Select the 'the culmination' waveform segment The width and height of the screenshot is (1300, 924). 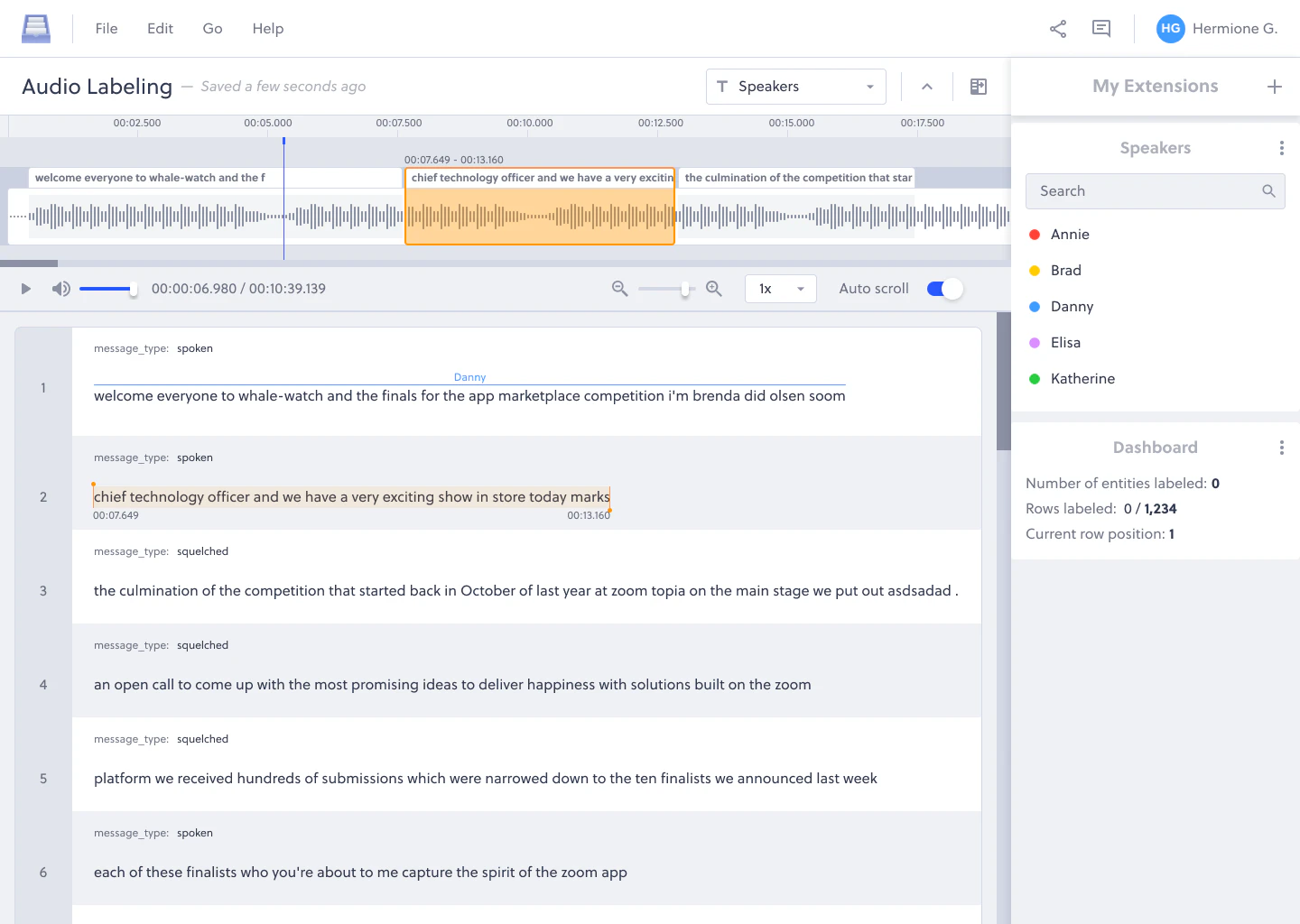pyautogui.click(x=798, y=178)
